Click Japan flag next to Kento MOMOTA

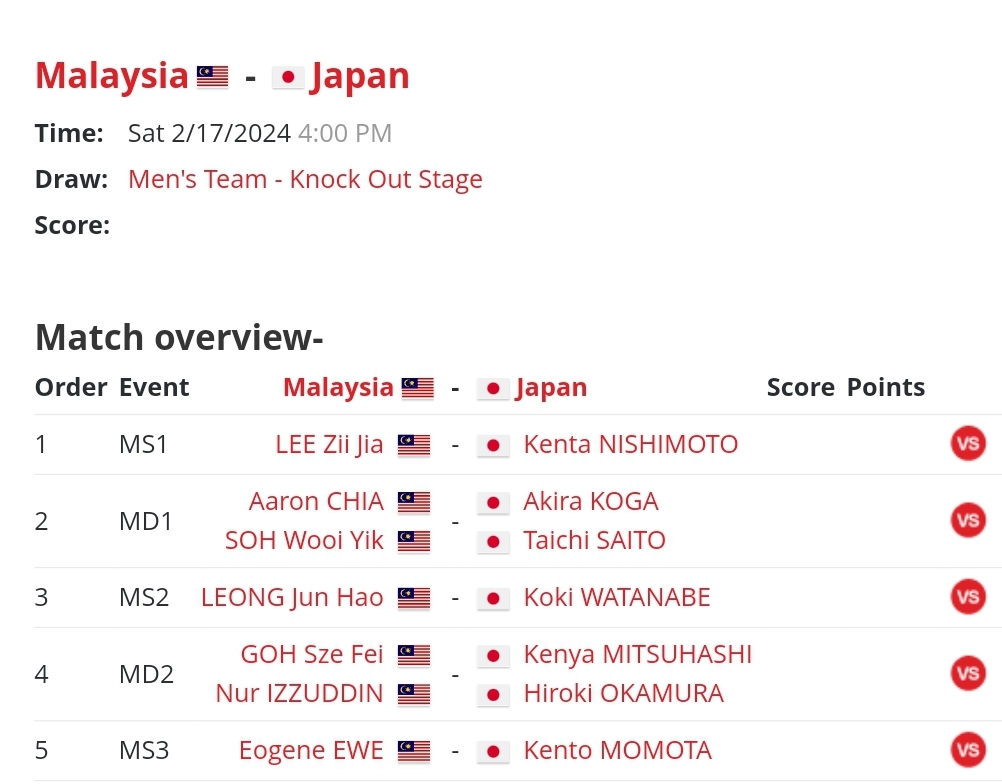click(x=493, y=751)
